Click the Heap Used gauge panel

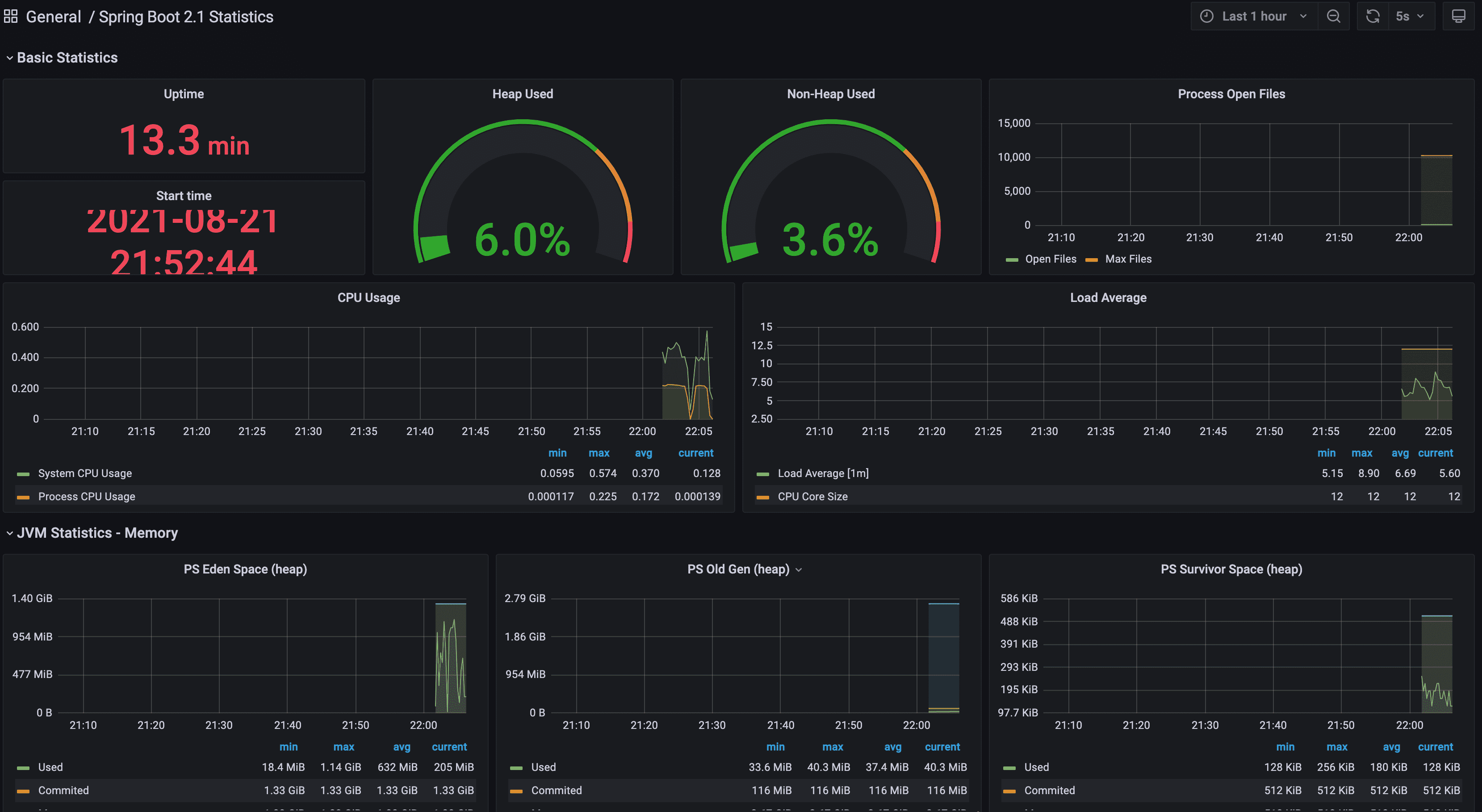tap(523, 177)
